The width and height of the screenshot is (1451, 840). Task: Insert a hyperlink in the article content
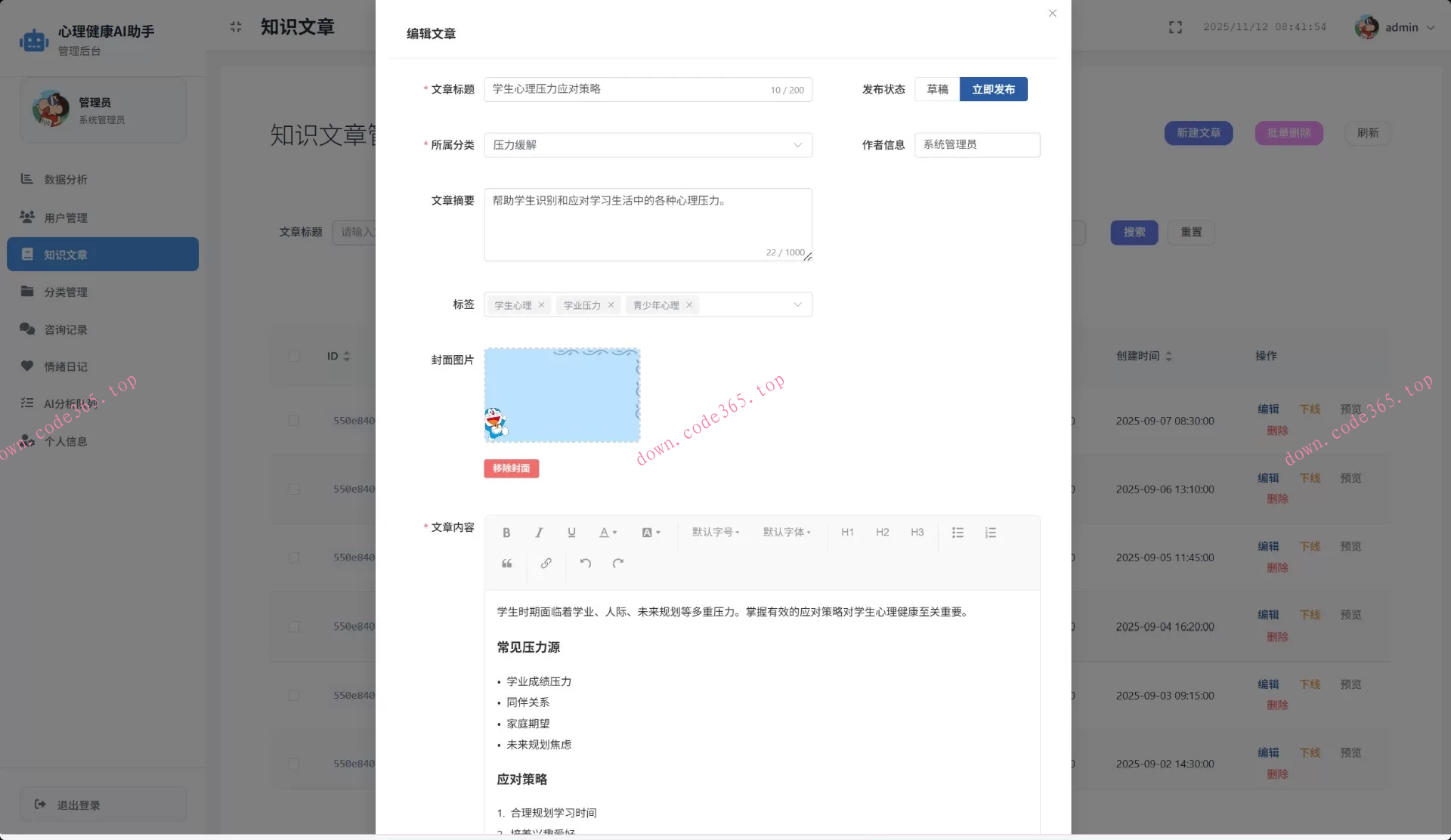[x=546, y=564]
